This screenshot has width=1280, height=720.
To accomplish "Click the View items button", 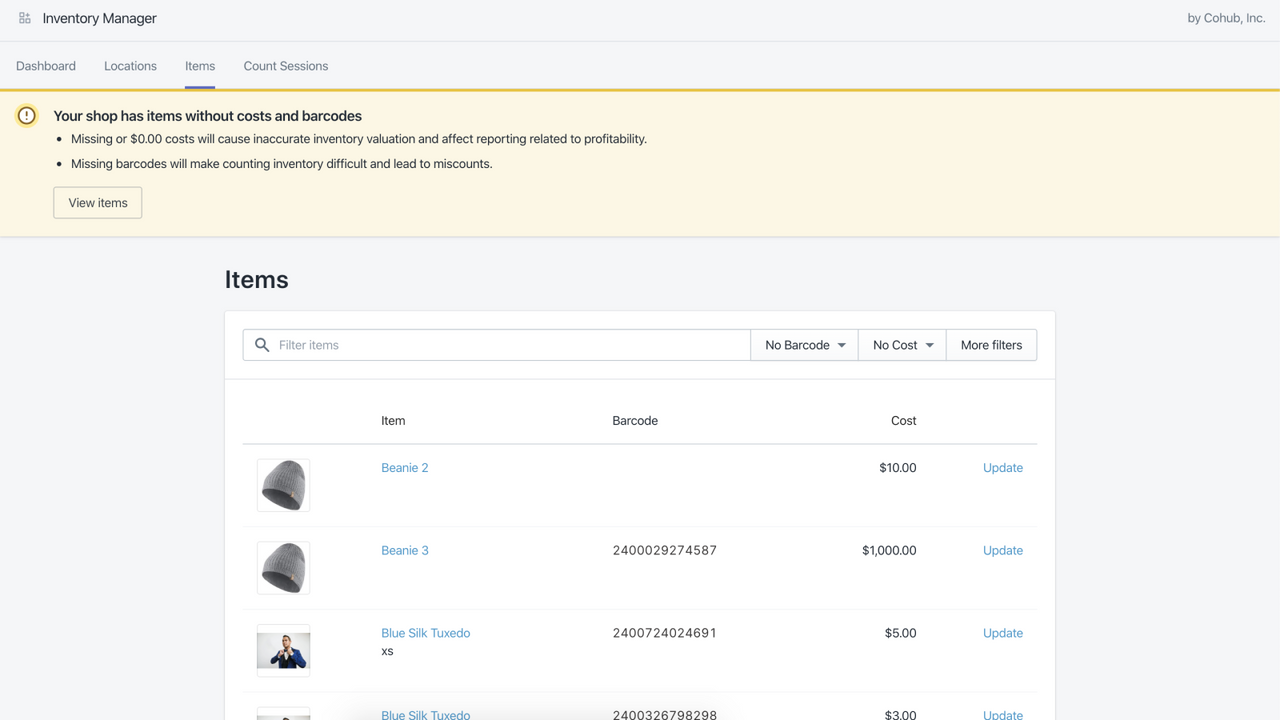I will (x=98, y=203).
